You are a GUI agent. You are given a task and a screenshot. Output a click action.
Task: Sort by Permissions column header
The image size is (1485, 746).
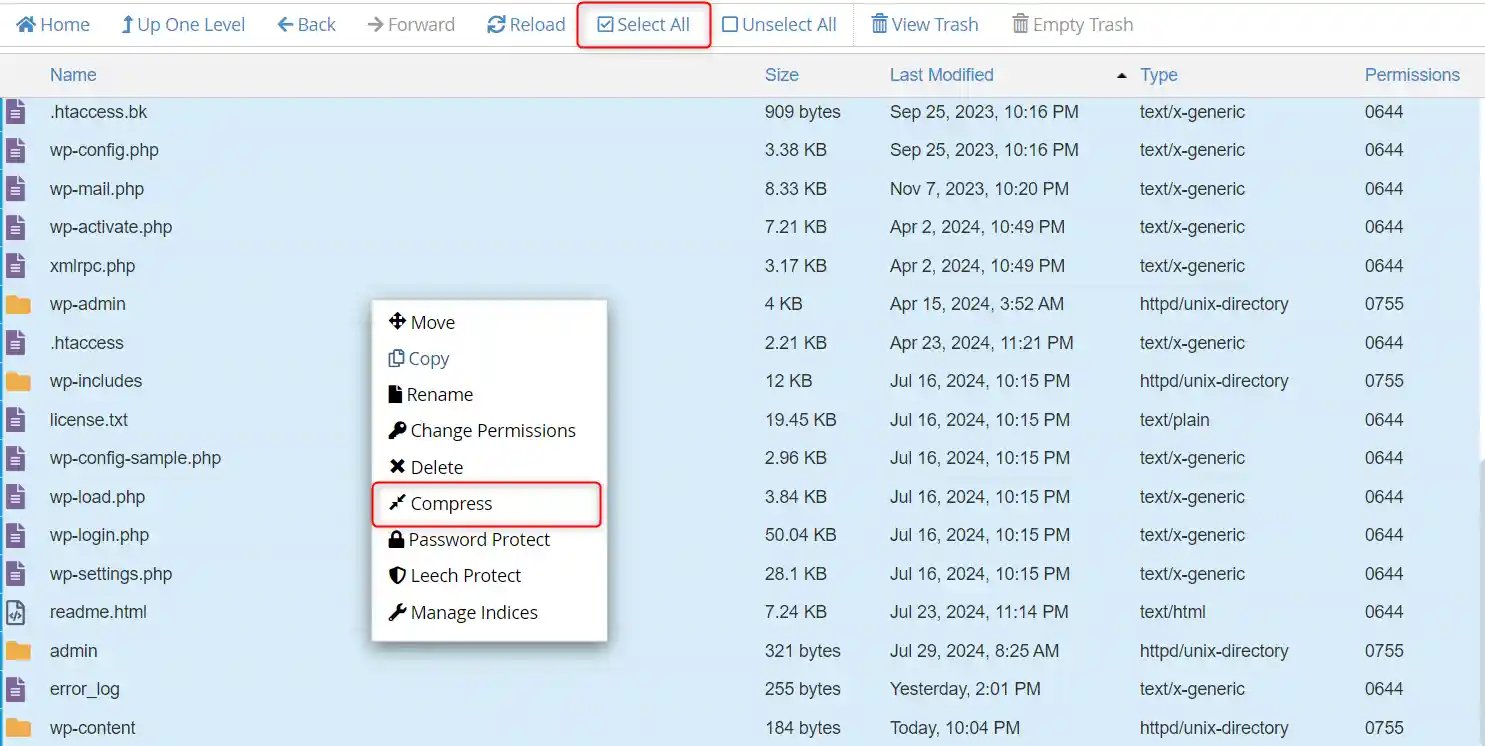pyautogui.click(x=1412, y=75)
